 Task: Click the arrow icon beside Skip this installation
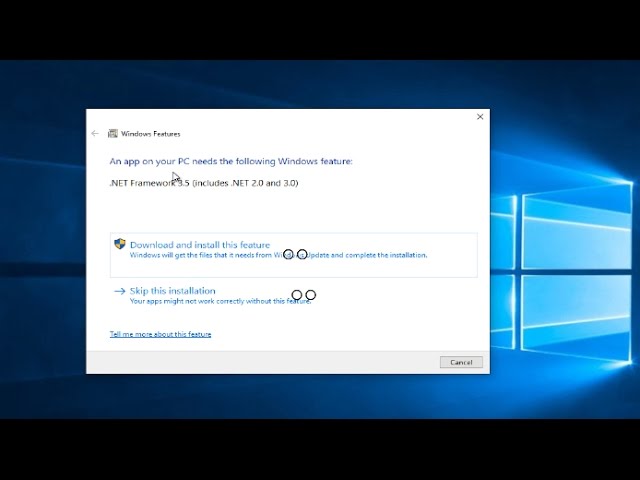tap(120, 291)
